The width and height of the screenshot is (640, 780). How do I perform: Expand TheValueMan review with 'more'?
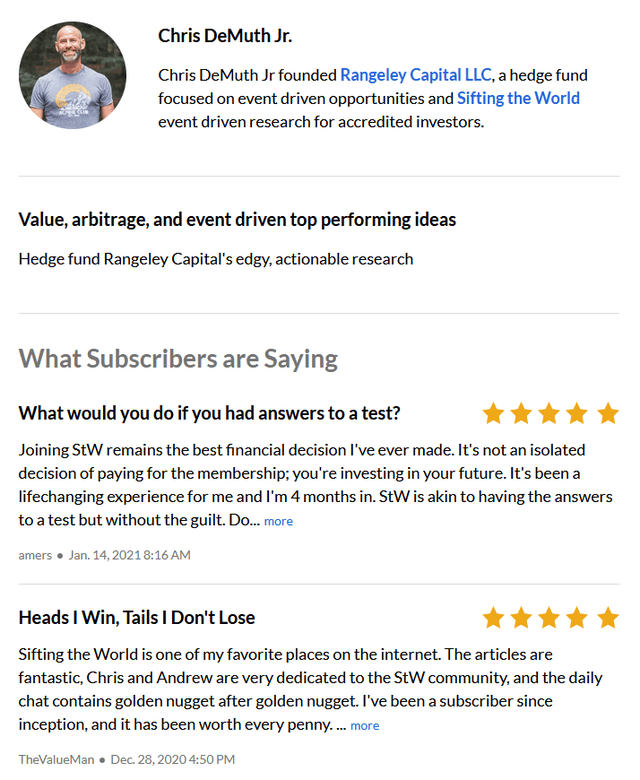(365, 726)
